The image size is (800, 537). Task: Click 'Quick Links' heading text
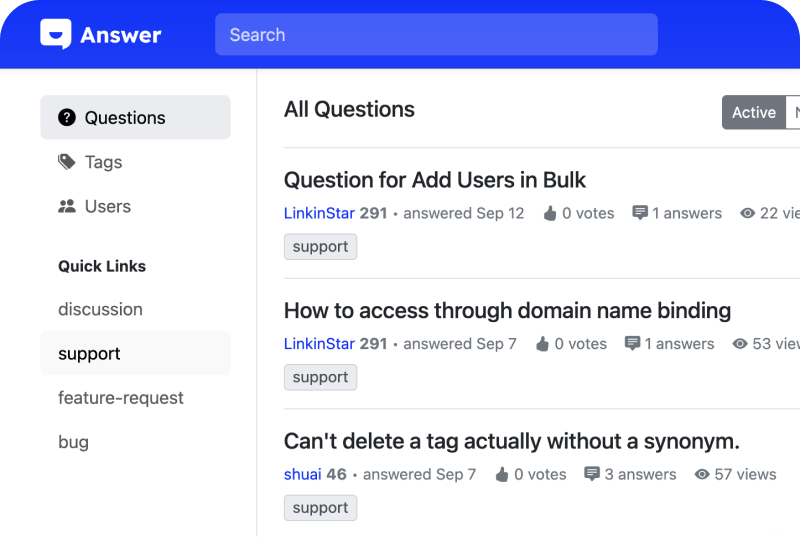[102, 266]
